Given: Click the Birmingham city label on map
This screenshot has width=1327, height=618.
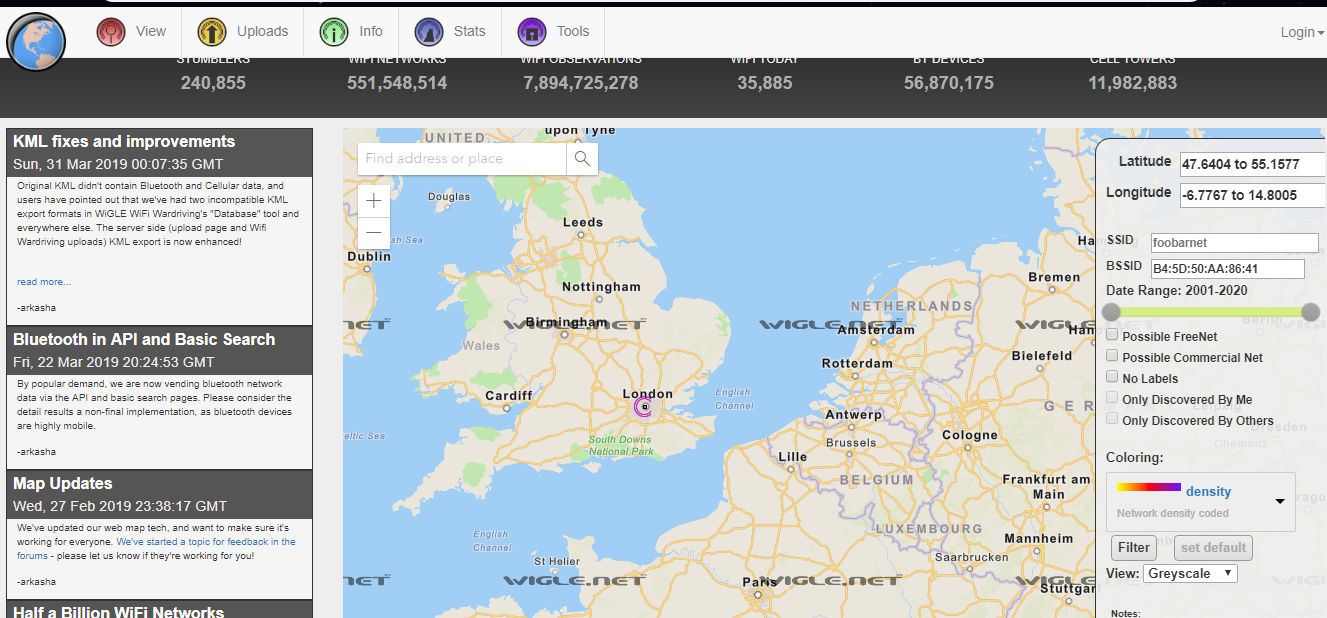Looking at the screenshot, I should coord(567,322).
